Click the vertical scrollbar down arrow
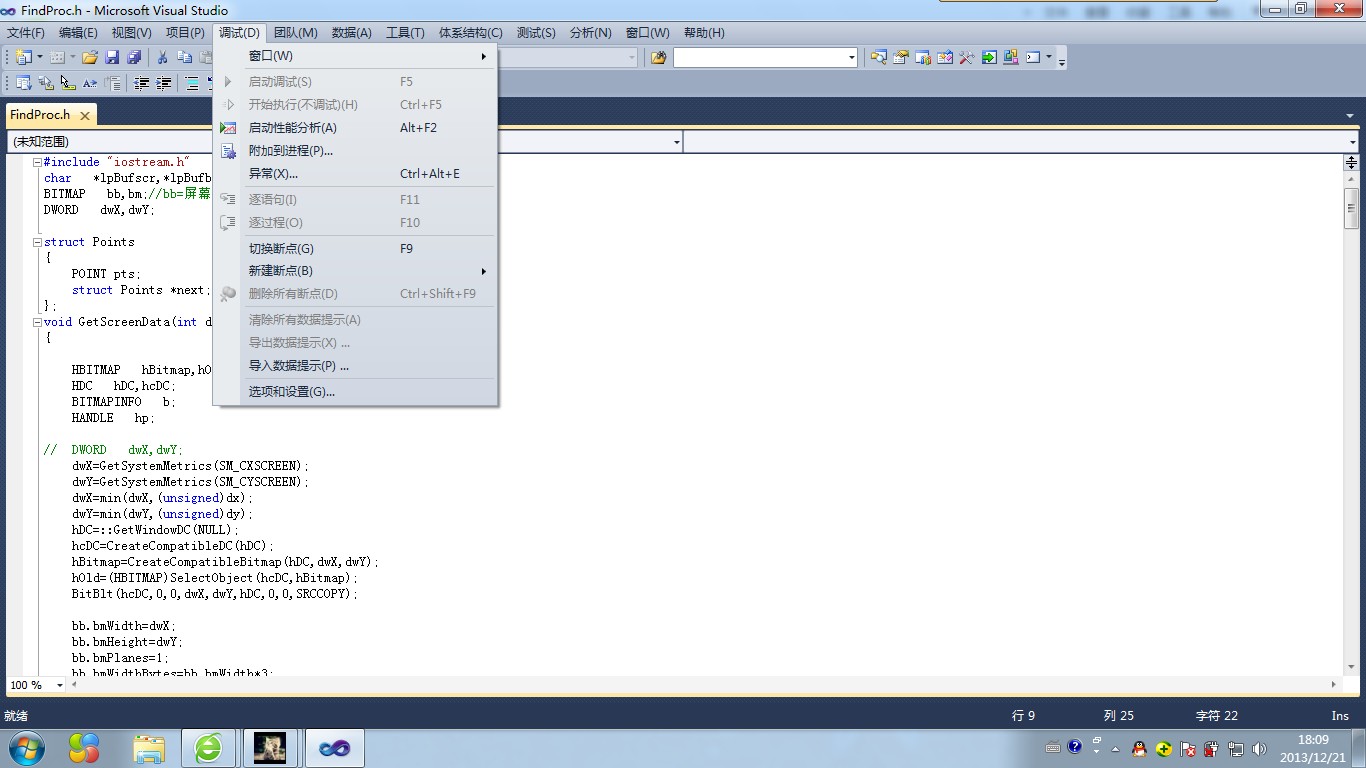 1351,667
